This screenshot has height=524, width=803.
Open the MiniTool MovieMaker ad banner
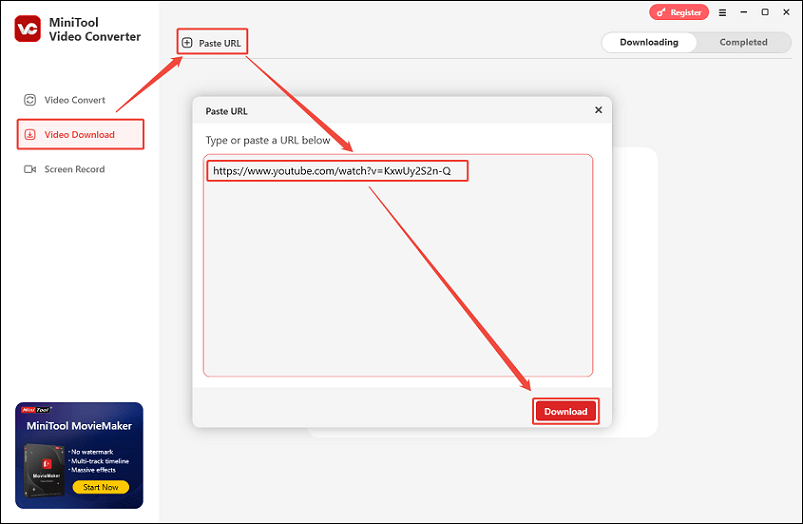click(79, 455)
